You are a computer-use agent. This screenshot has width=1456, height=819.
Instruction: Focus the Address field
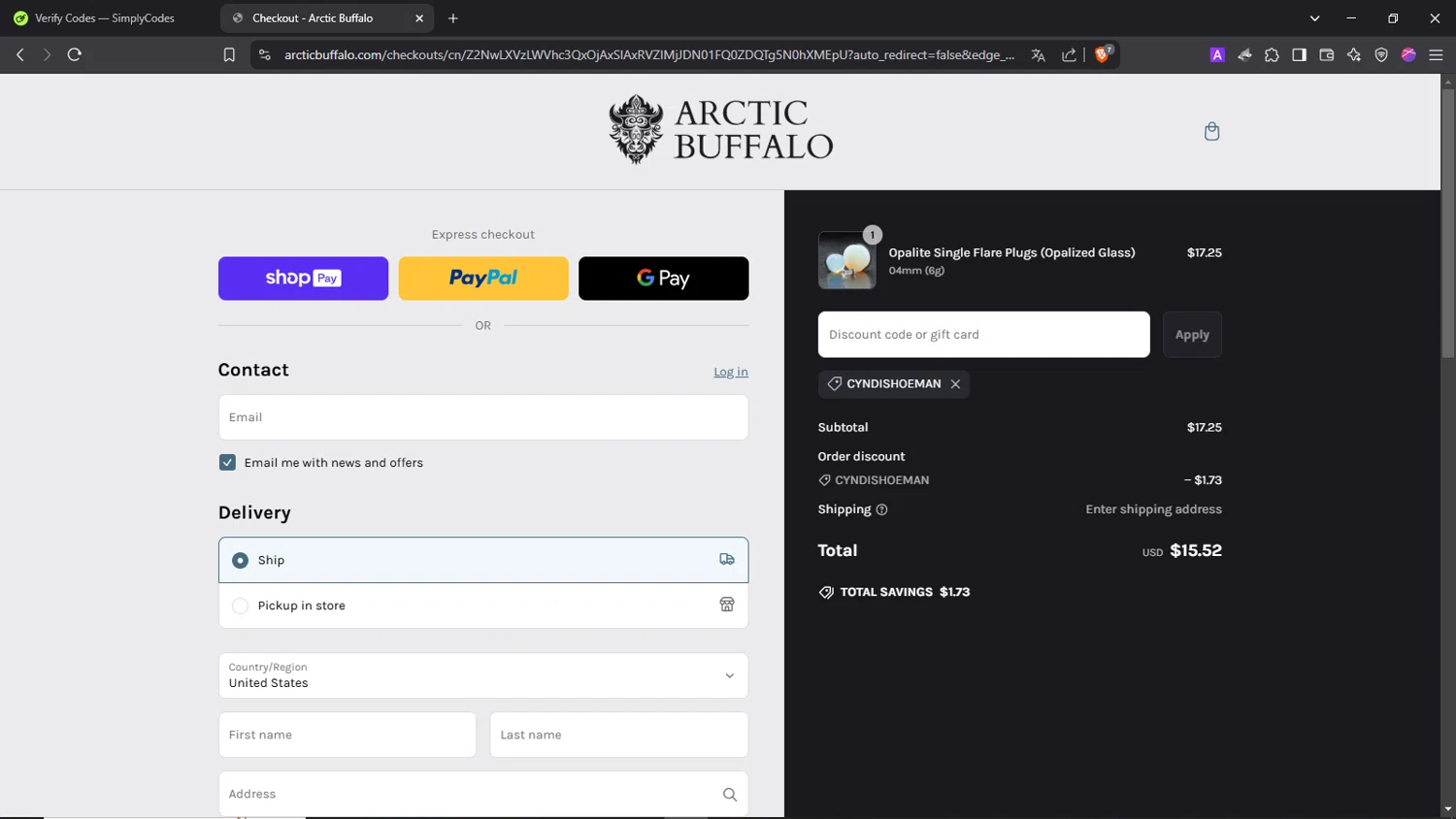coord(483,794)
